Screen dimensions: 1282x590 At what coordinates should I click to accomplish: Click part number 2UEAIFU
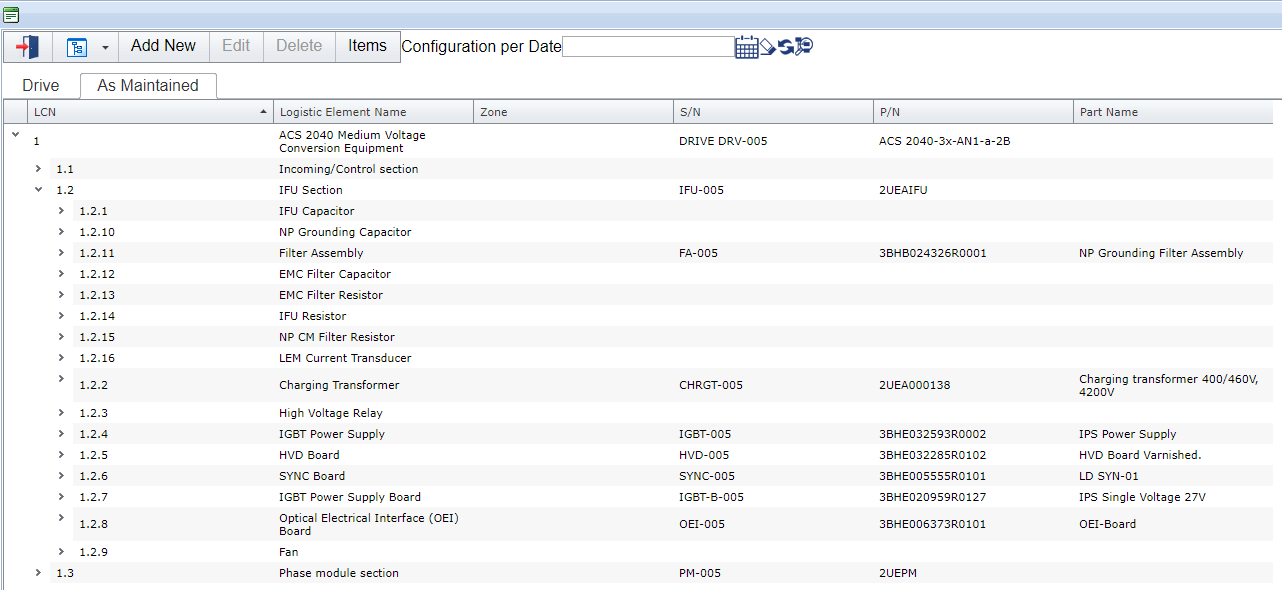[x=903, y=190]
